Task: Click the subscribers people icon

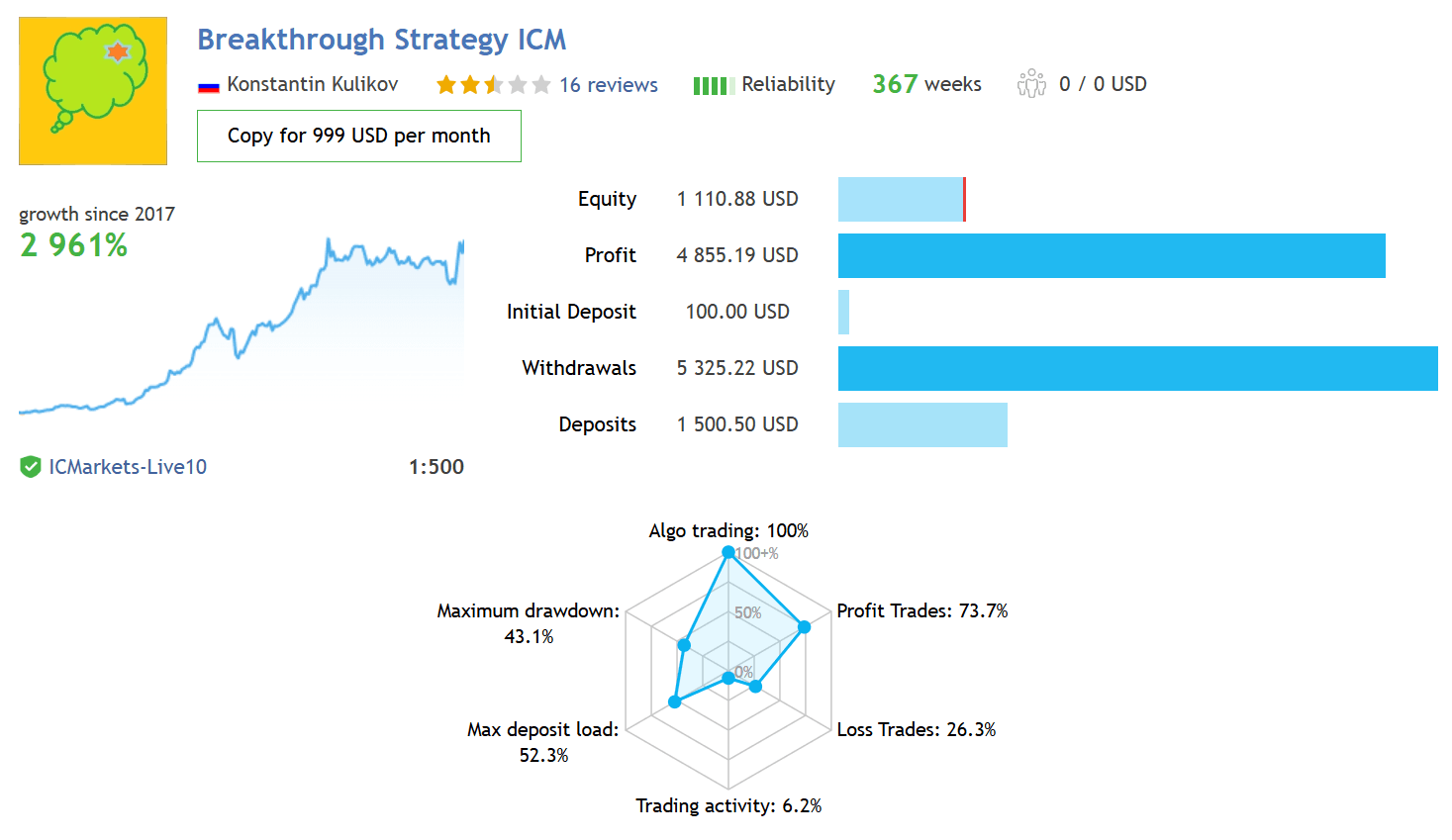Action: pyautogui.click(x=1031, y=83)
